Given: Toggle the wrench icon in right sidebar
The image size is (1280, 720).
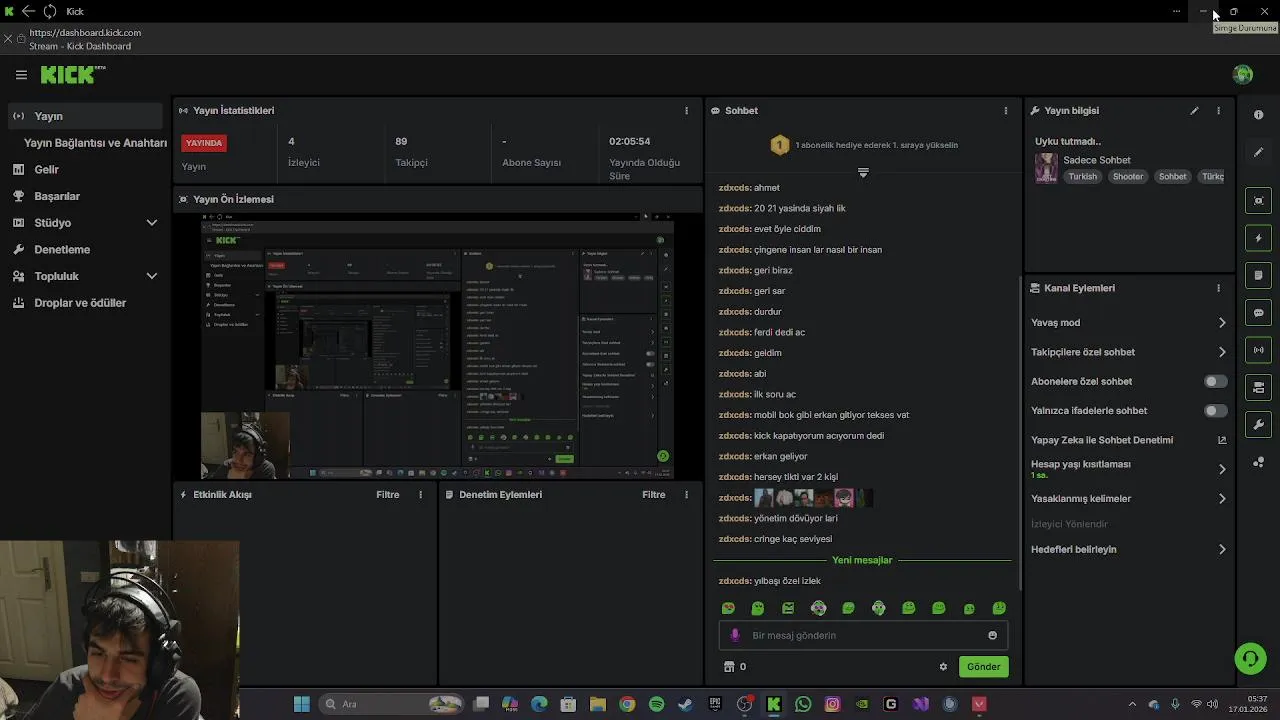Looking at the screenshot, I should [x=1259, y=425].
